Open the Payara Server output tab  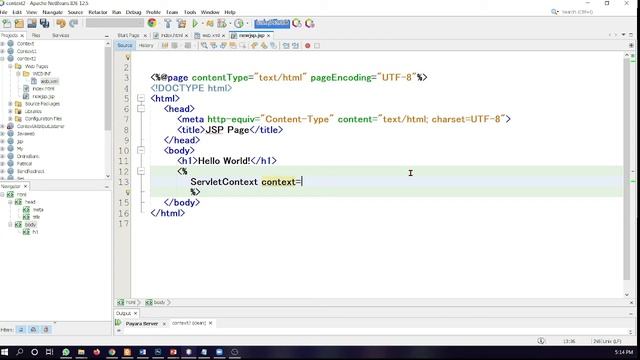[x=142, y=323]
